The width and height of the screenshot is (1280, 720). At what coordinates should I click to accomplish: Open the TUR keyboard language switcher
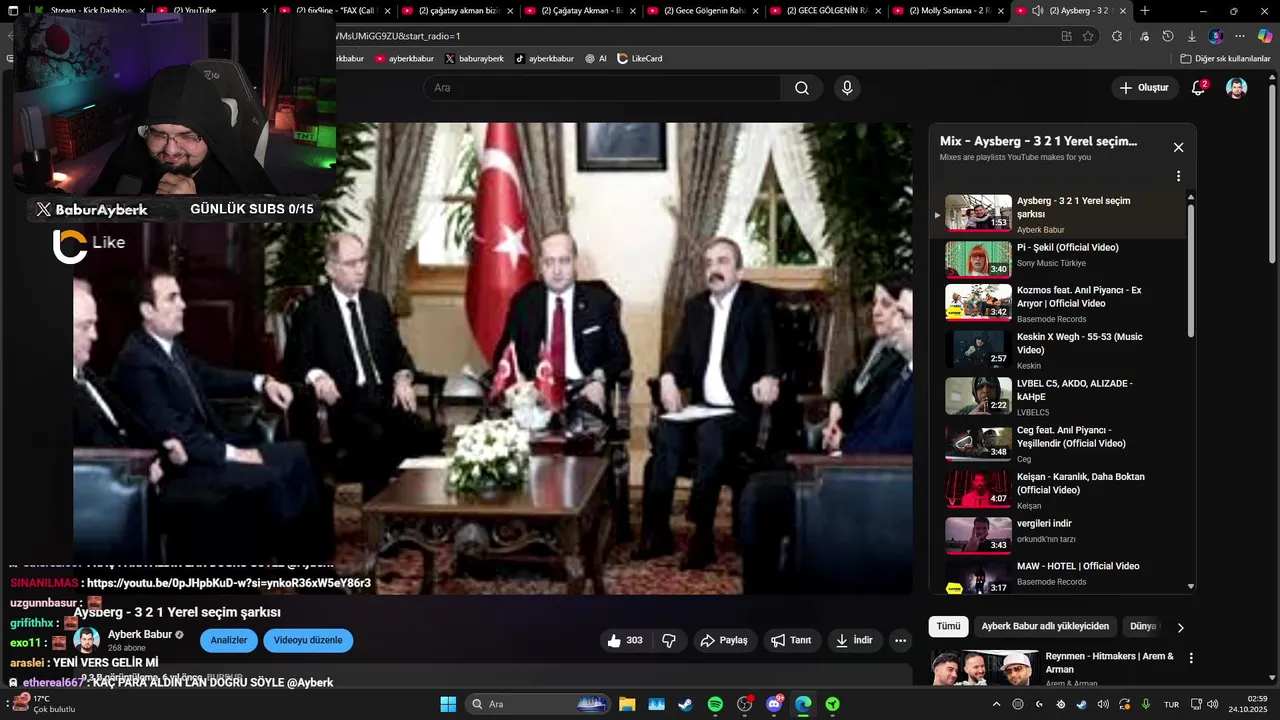1172,704
